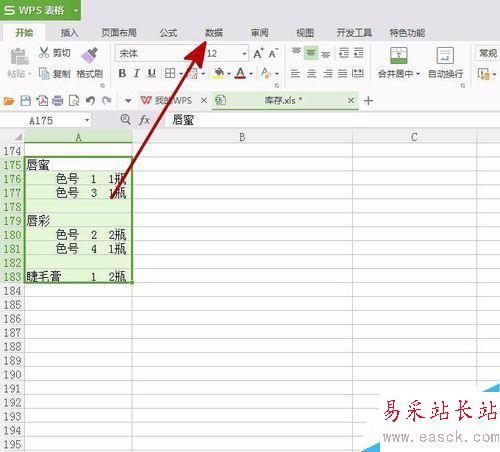Open the name box dropdown
Screen dimensions: 500x452
click(87, 120)
